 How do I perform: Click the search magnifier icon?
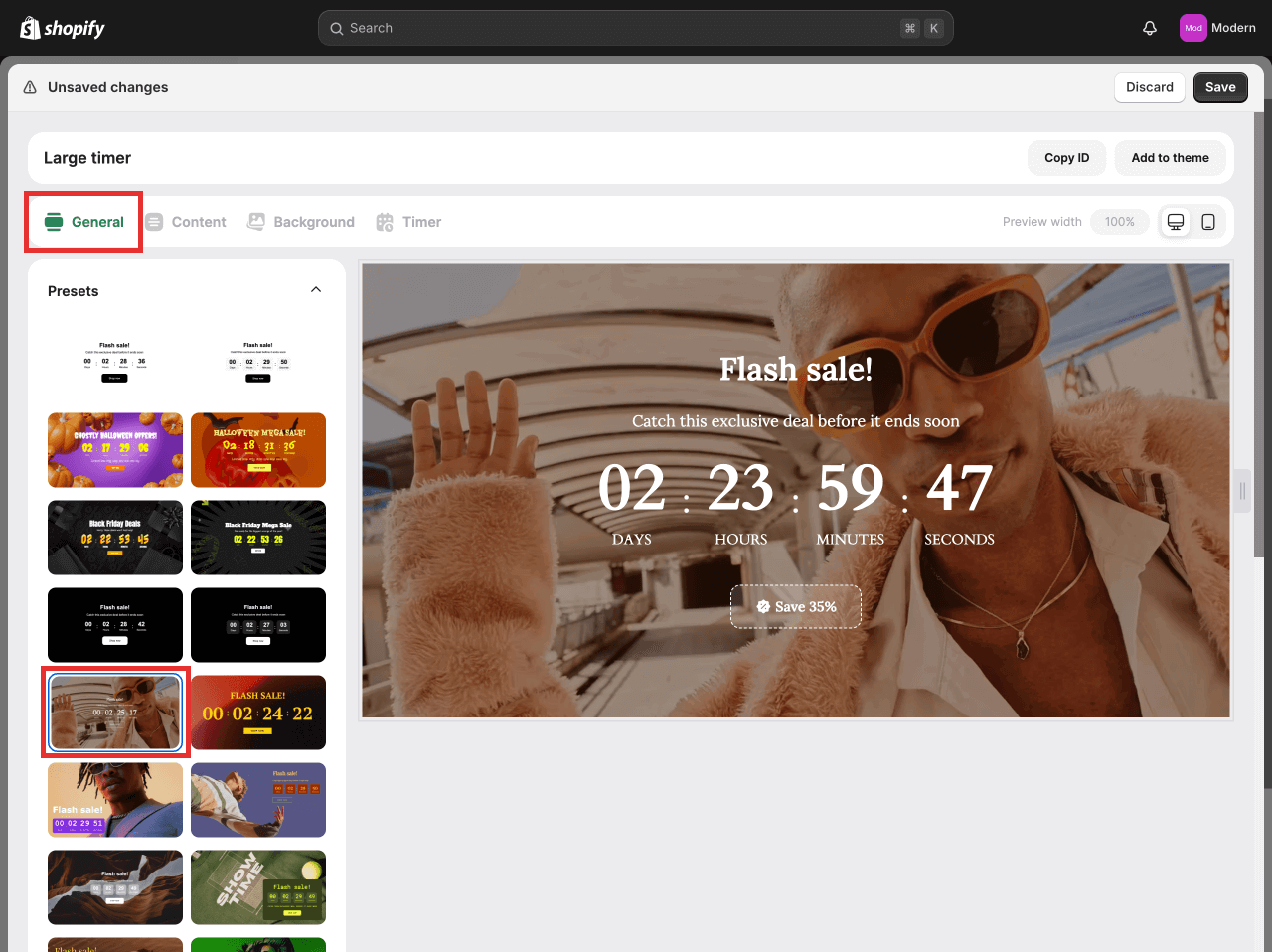338,28
